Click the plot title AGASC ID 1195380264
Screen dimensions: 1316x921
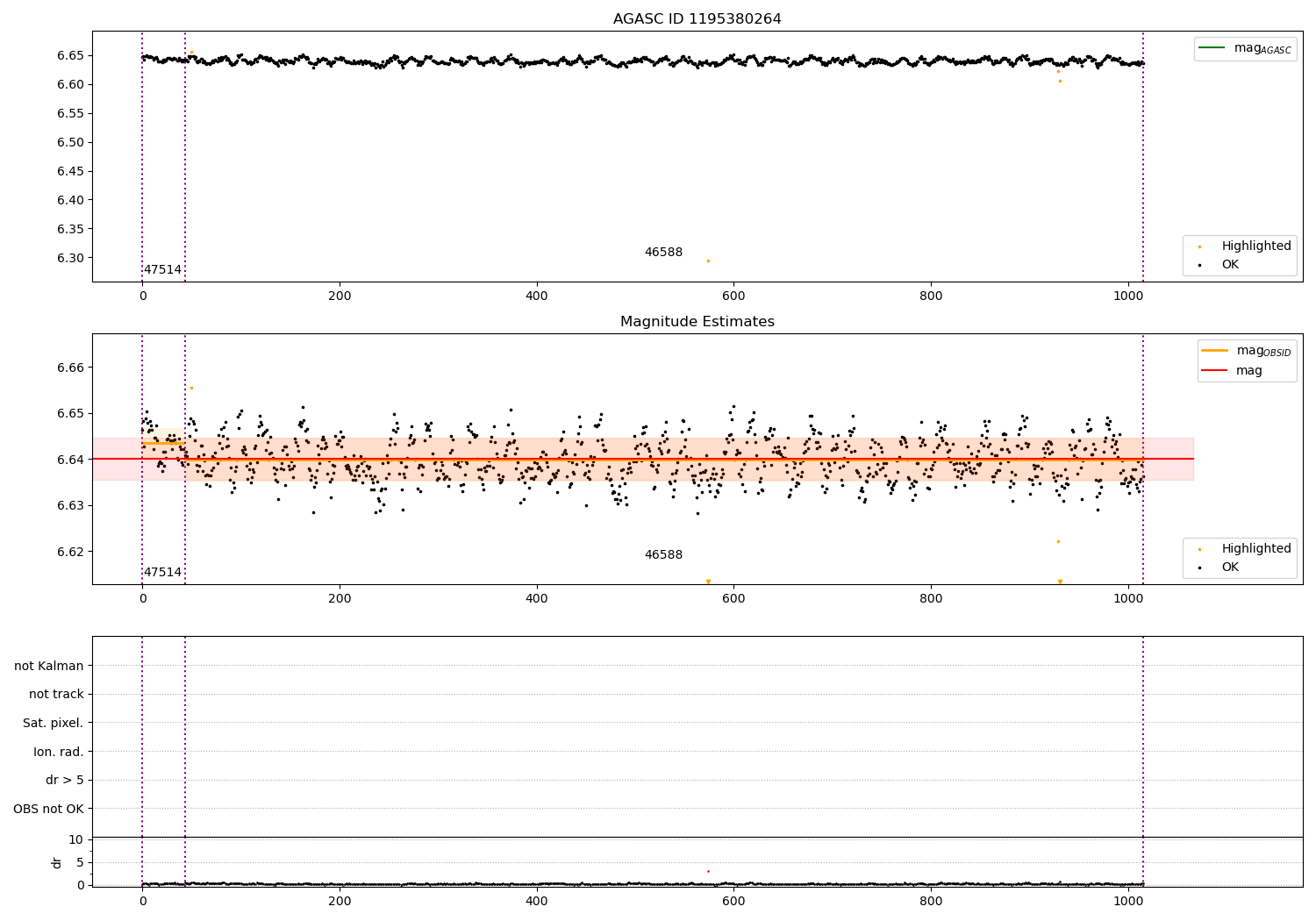point(697,19)
